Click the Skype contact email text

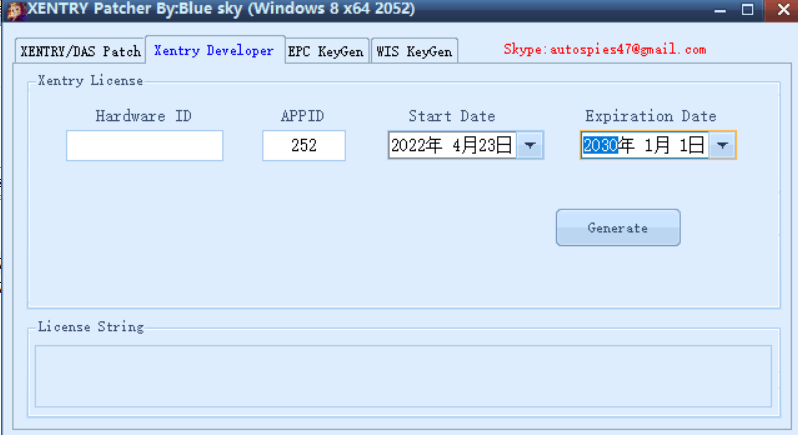tap(604, 49)
